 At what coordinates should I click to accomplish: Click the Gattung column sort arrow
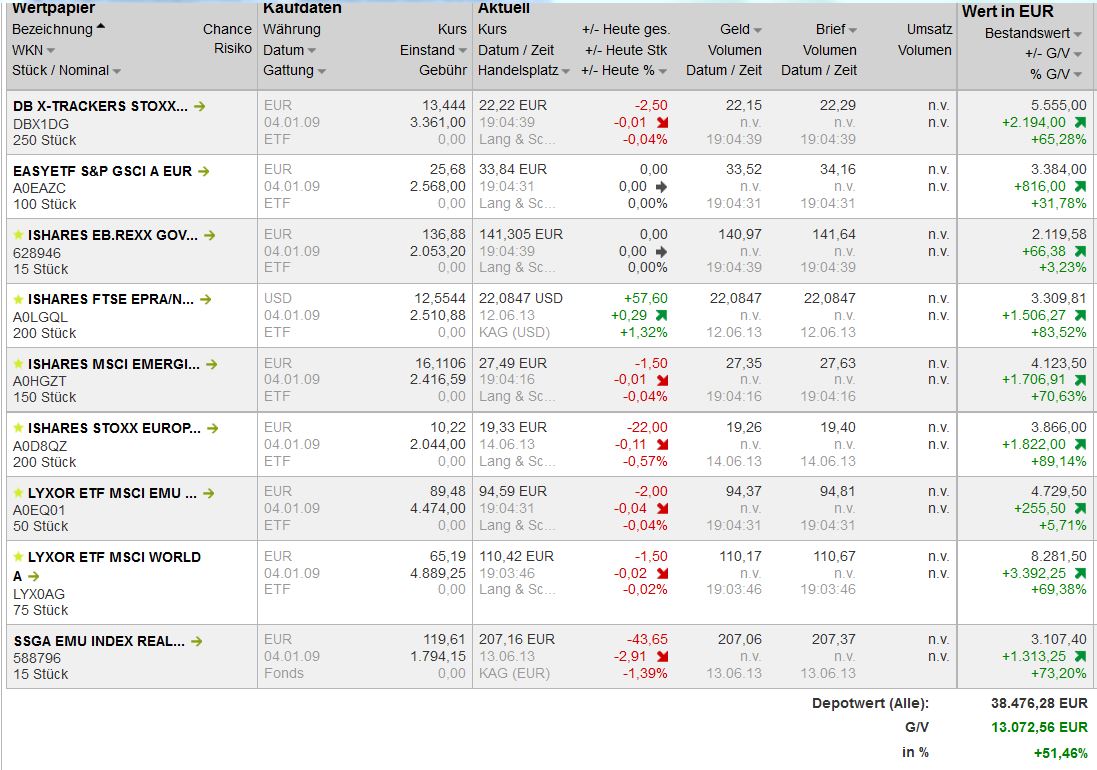[x=322, y=71]
